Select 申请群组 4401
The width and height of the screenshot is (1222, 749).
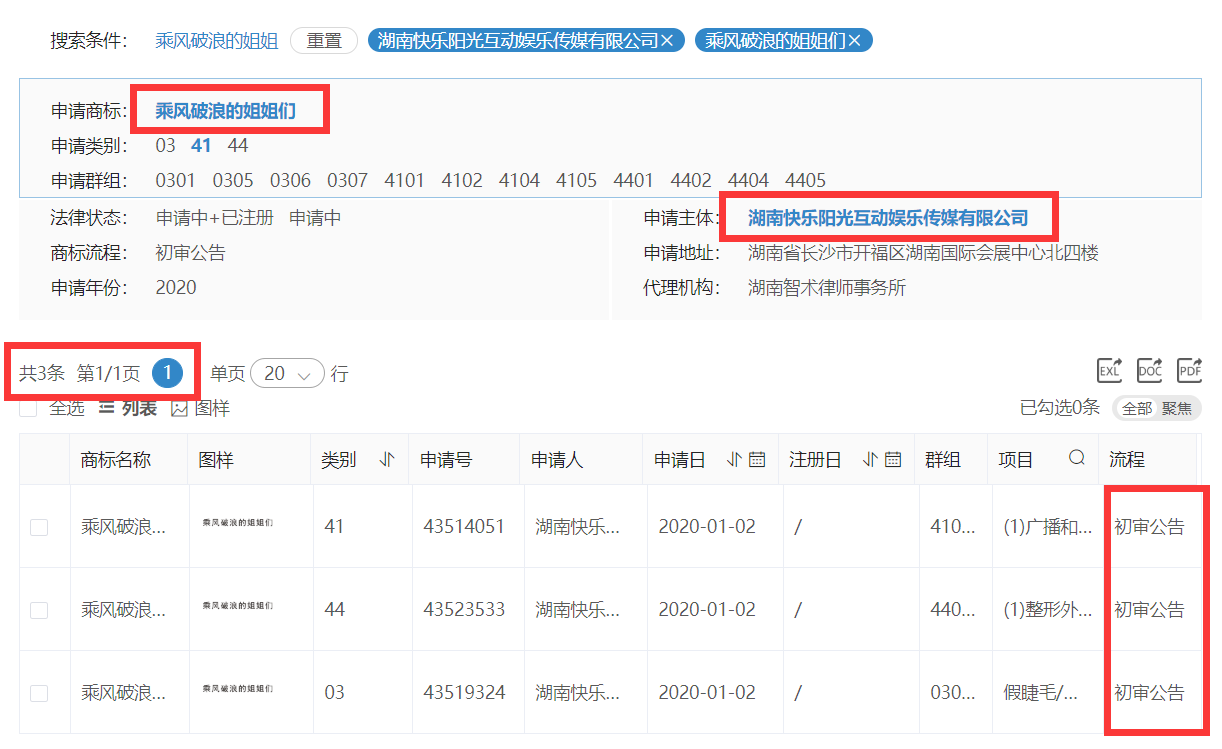(x=633, y=181)
